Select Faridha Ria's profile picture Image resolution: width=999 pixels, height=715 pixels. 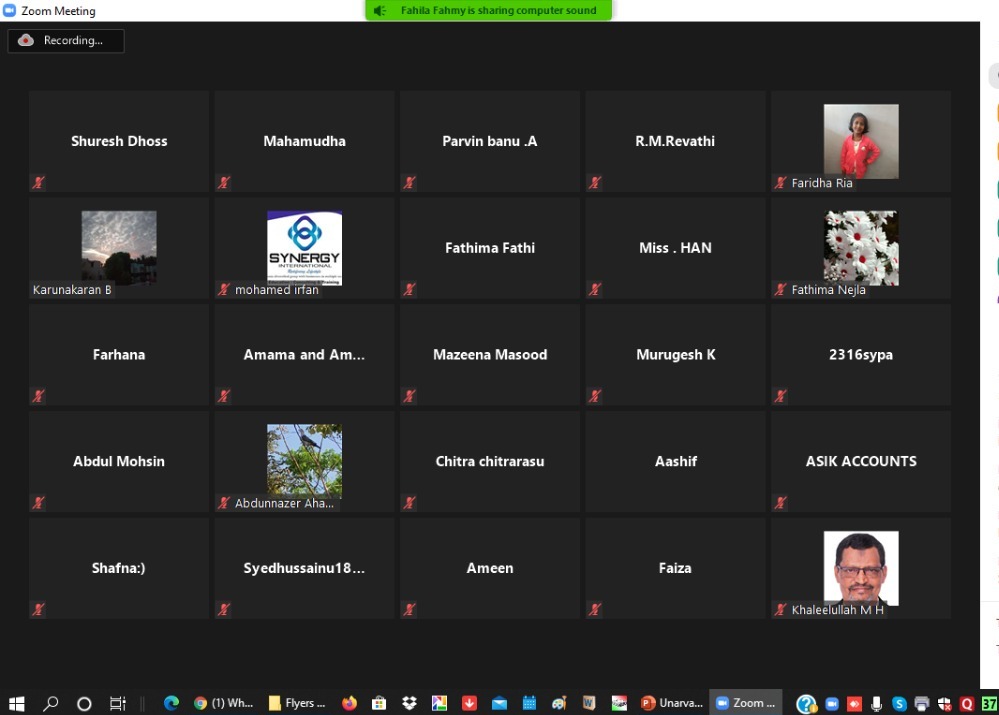860,141
